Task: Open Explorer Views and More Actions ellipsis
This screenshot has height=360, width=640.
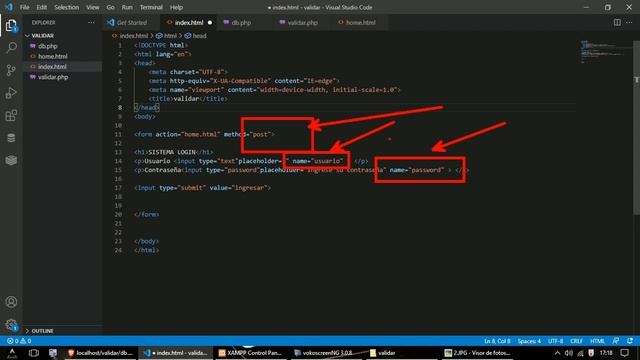Action: (91, 22)
